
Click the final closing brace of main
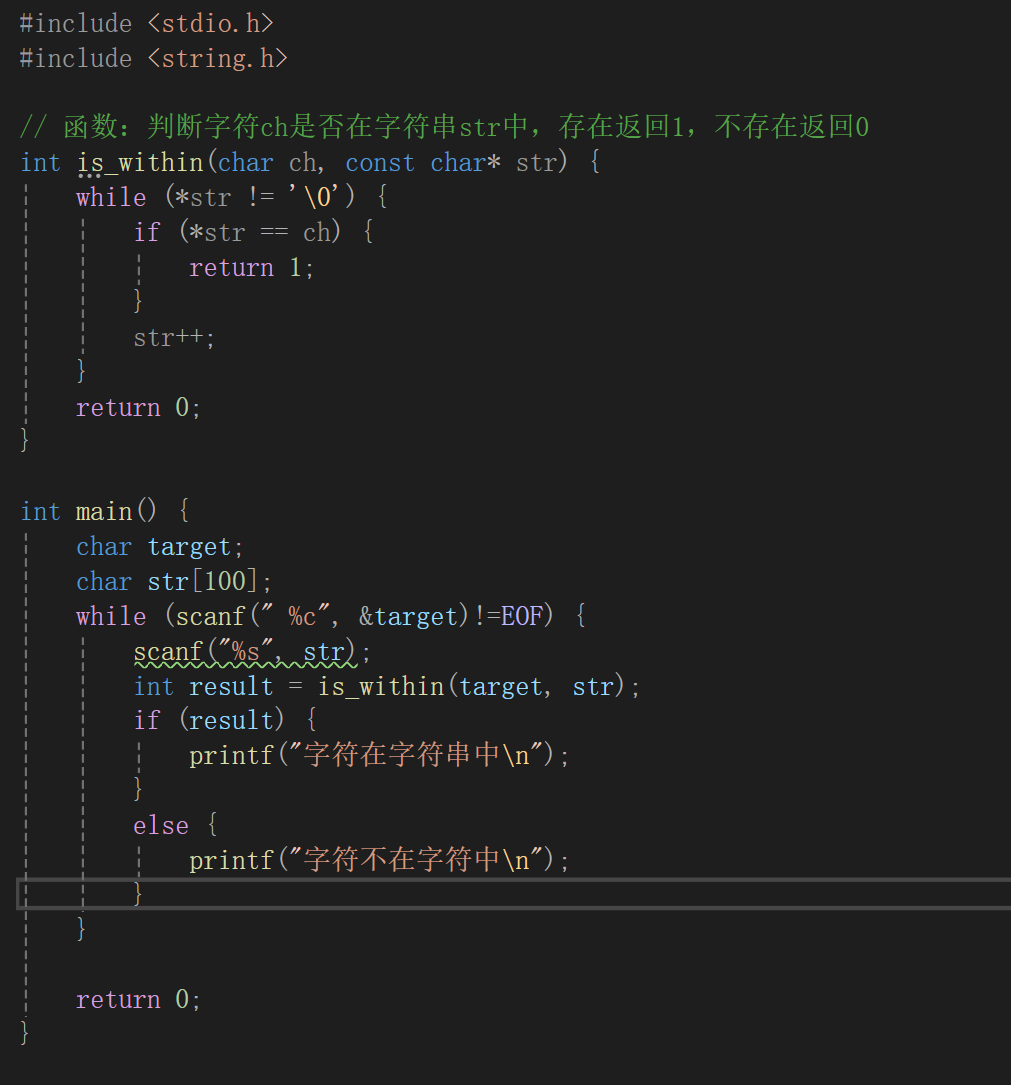tap(25, 1032)
